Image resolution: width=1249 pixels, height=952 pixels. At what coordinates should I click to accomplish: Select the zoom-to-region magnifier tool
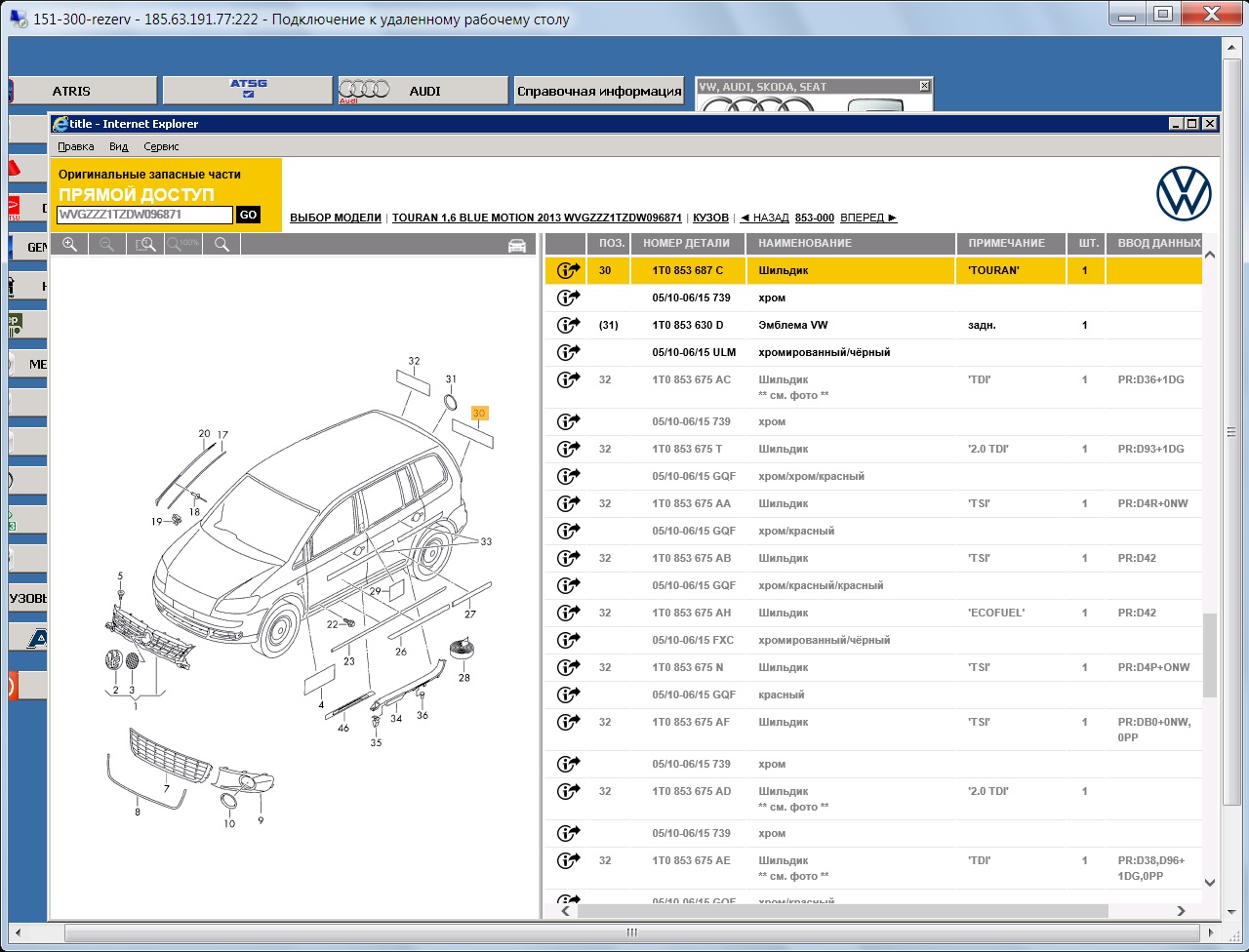coord(145,244)
